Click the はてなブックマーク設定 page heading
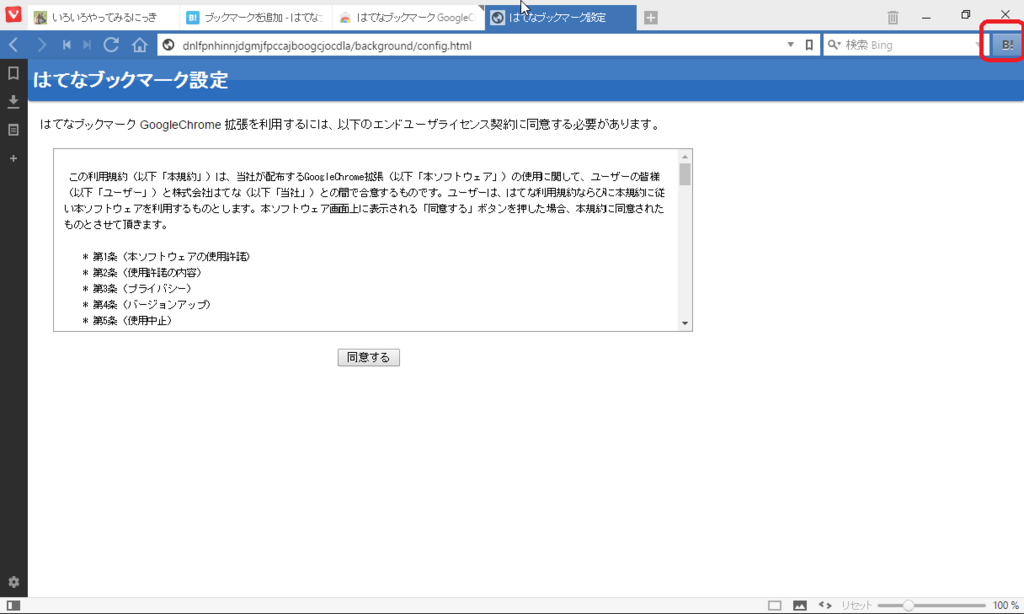The height and width of the screenshot is (614, 1024). pyautogui.click(x=131, y=80)
